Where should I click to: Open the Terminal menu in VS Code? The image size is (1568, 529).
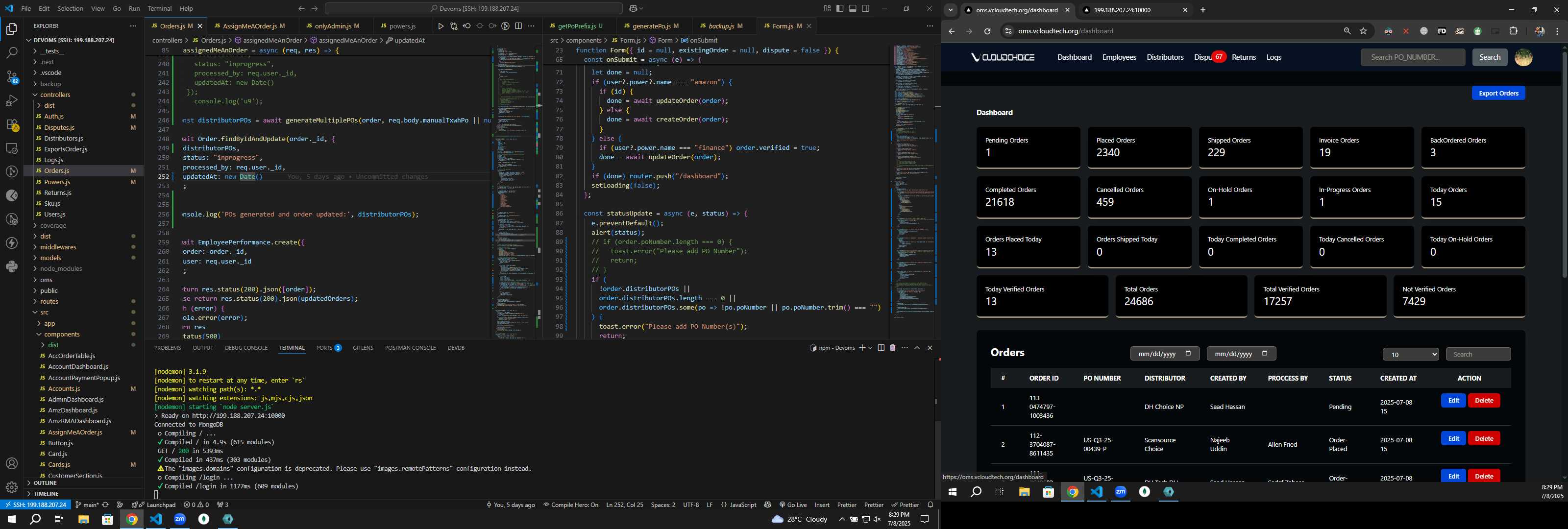point(159,8)
